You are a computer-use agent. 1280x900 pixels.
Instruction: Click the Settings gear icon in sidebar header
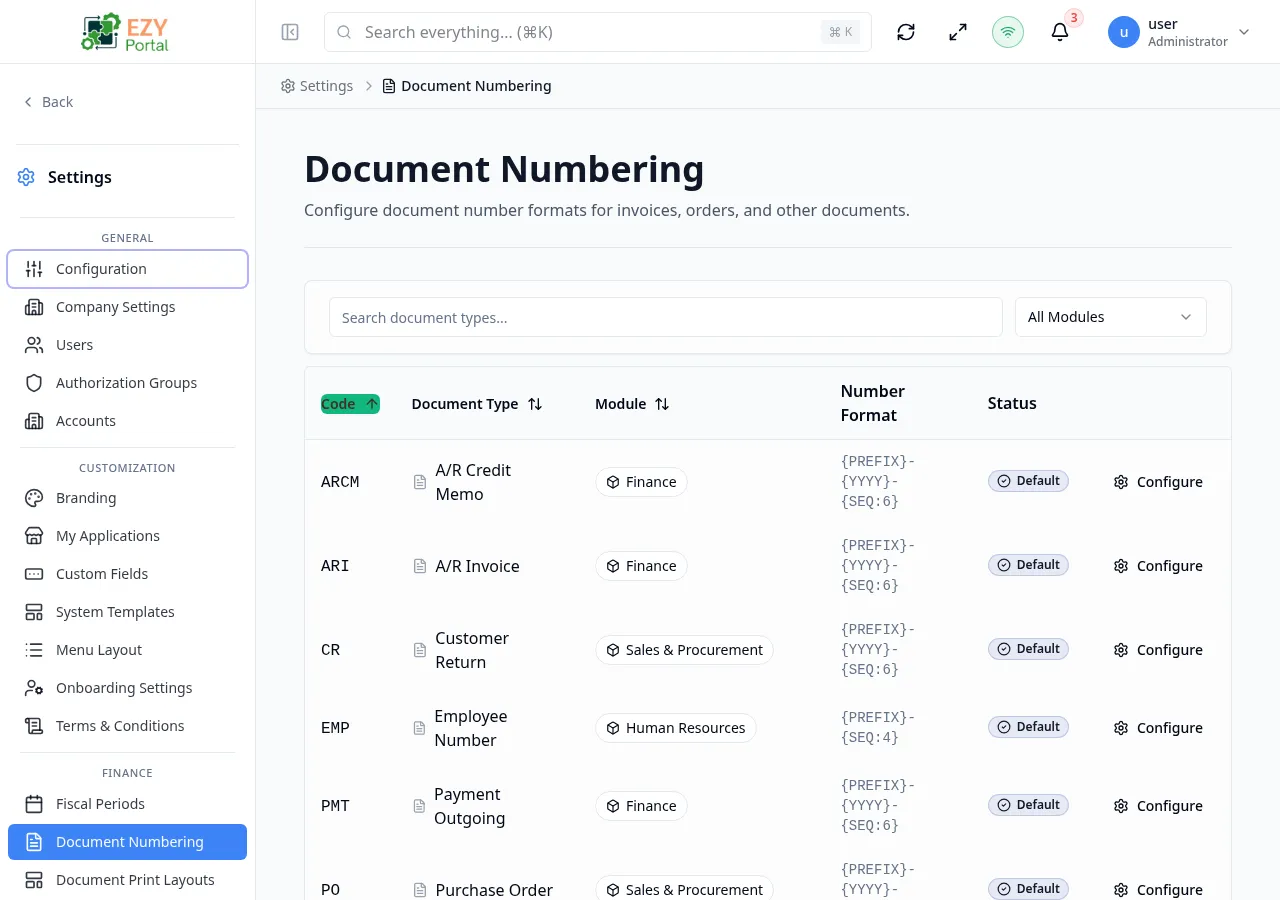26,177
